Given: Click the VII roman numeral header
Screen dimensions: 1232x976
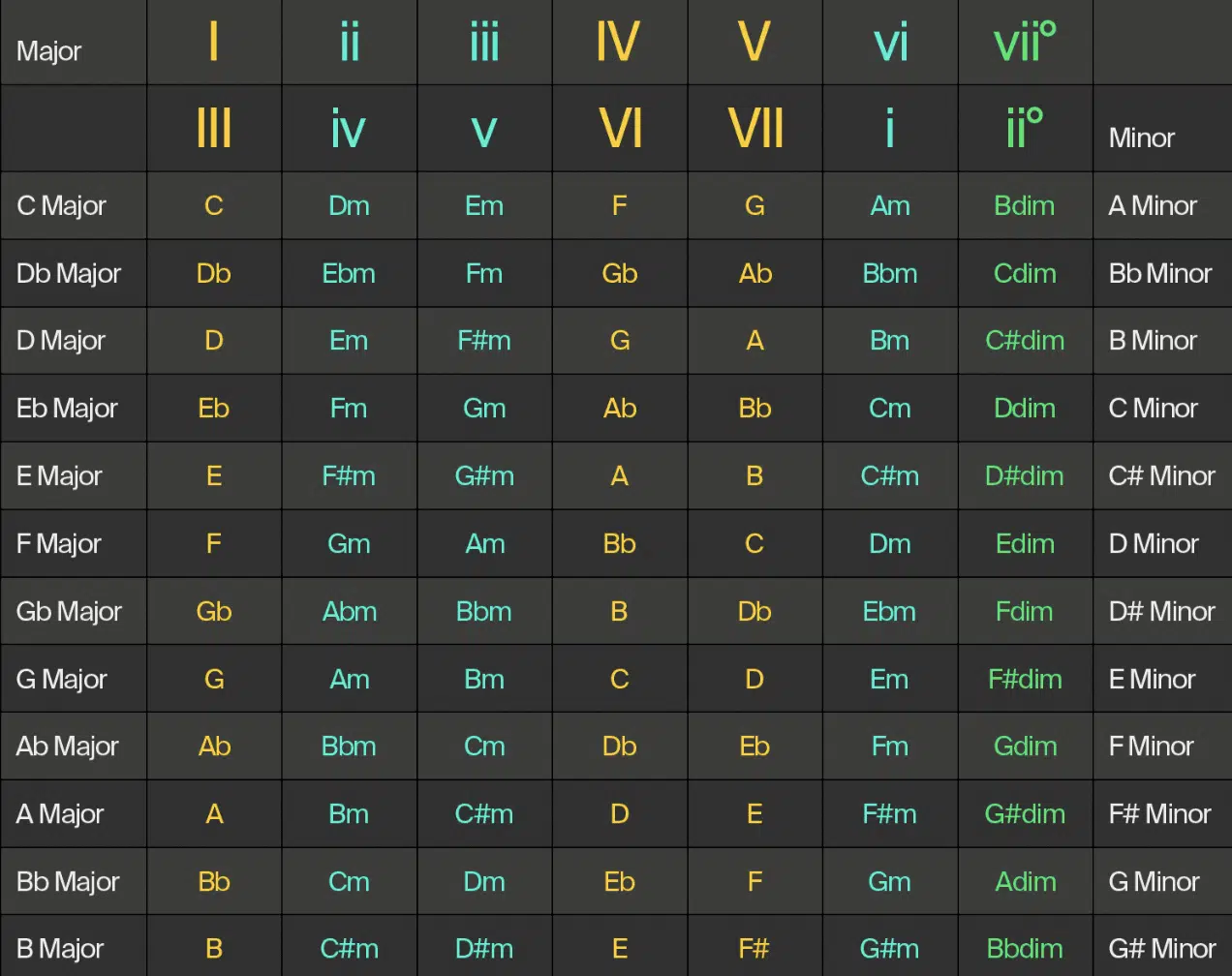Looking at the screenshot, I should 755,128.
